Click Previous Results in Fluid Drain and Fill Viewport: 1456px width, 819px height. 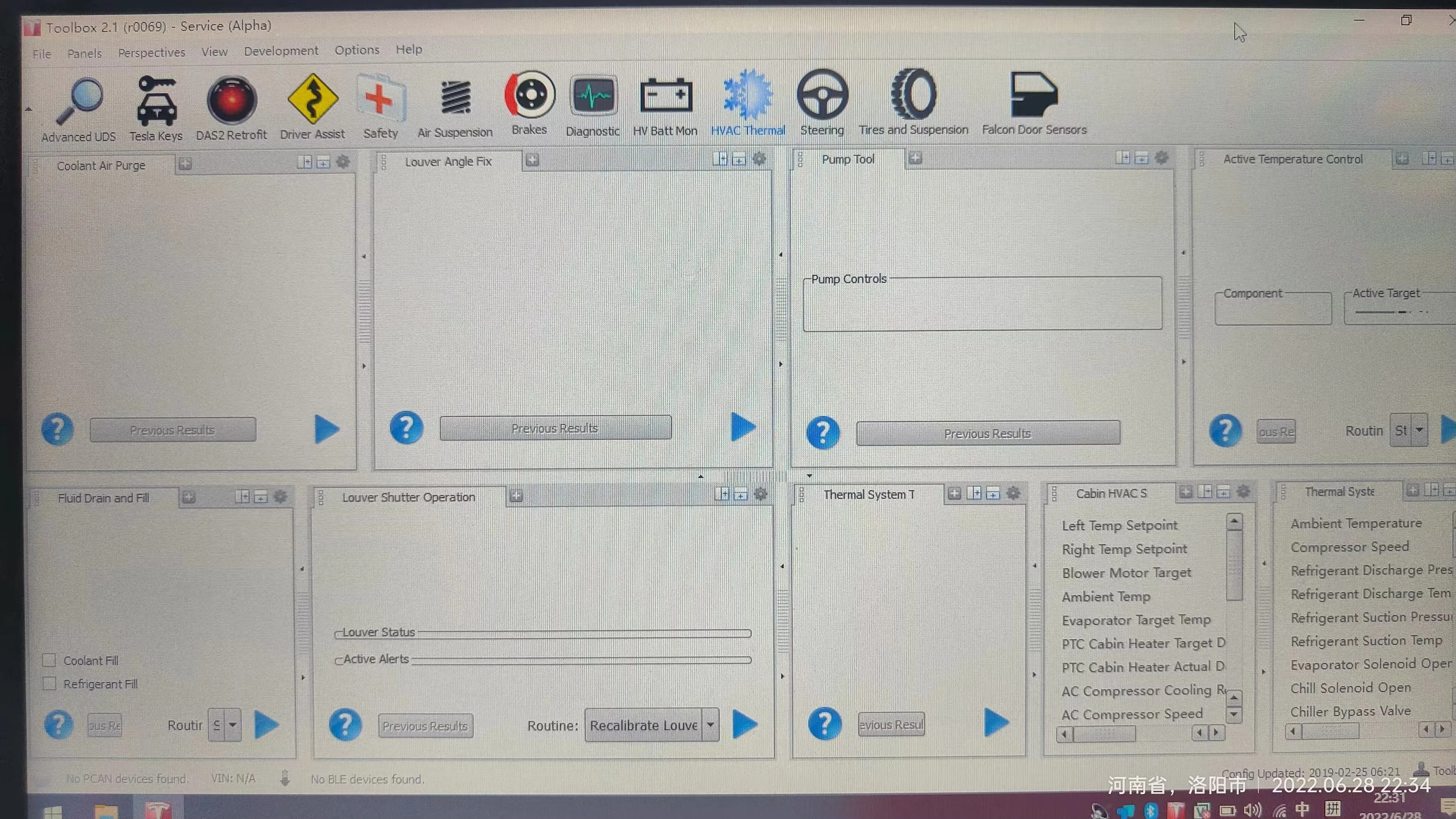click(104, 725)
